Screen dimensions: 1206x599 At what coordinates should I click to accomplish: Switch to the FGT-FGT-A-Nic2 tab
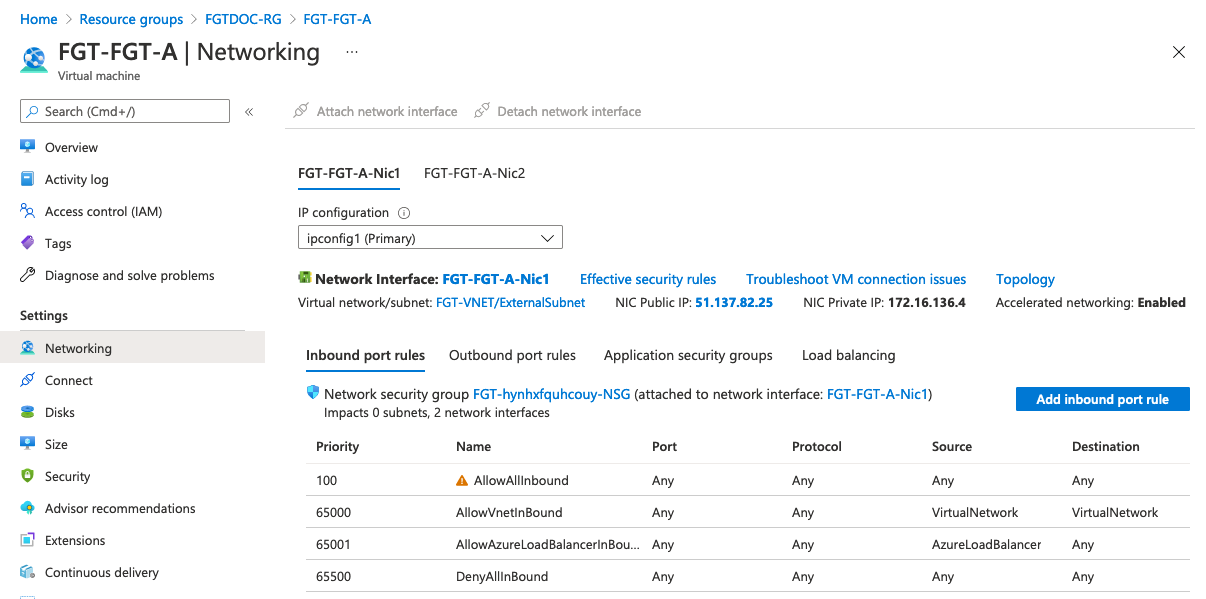(x=474, y=173)
